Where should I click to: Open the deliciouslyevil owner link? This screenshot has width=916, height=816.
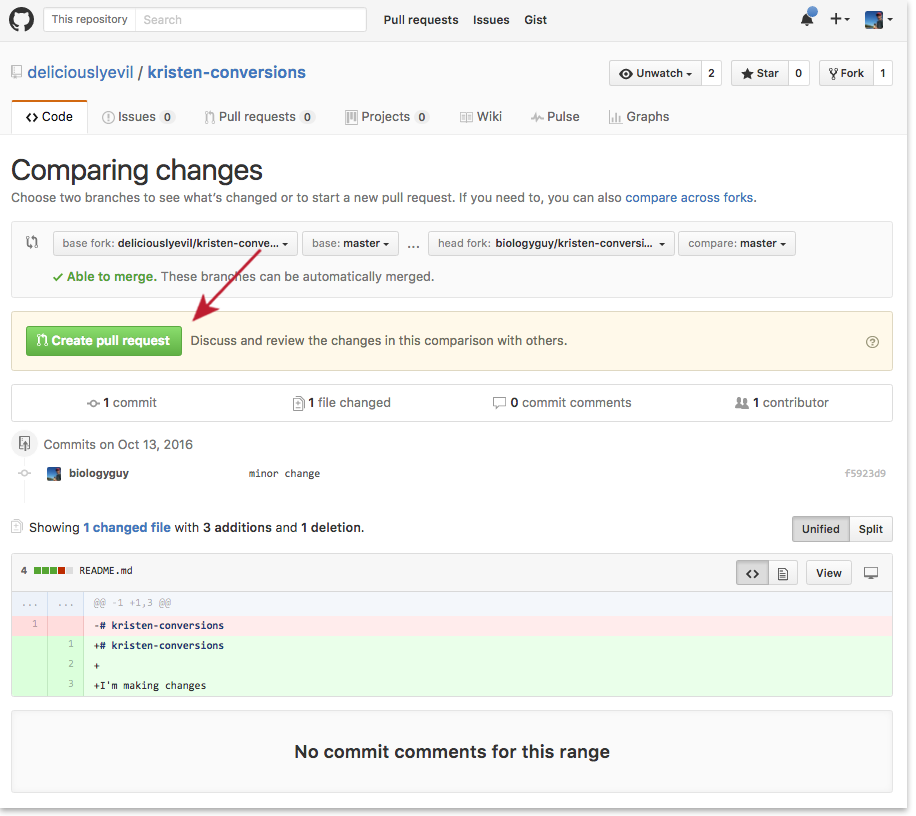(x=81, y=72)
